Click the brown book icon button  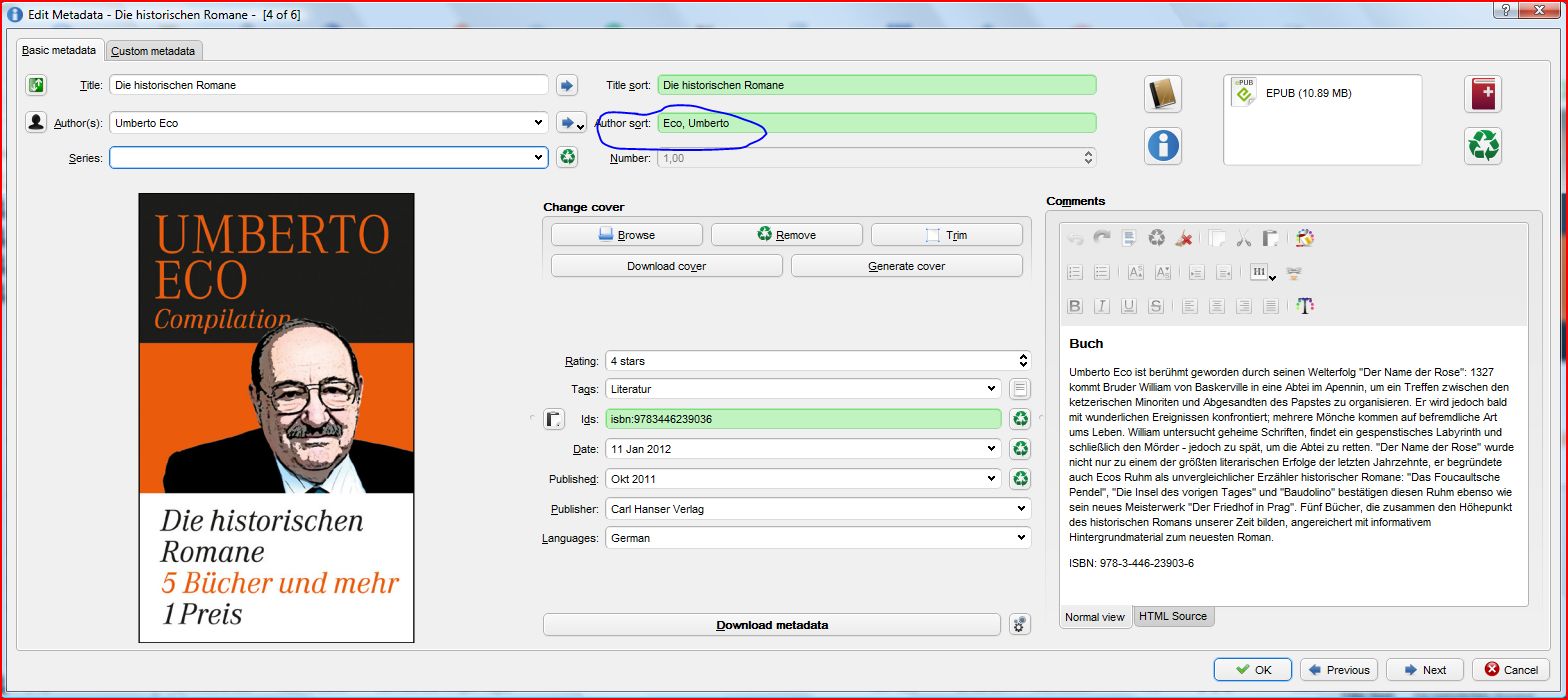pyautogui.click(x=1163, y=94)
